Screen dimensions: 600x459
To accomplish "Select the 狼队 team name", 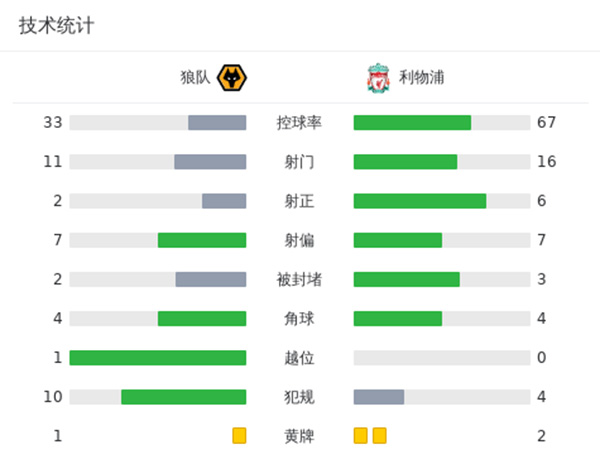I will click(x=196, y=77).
